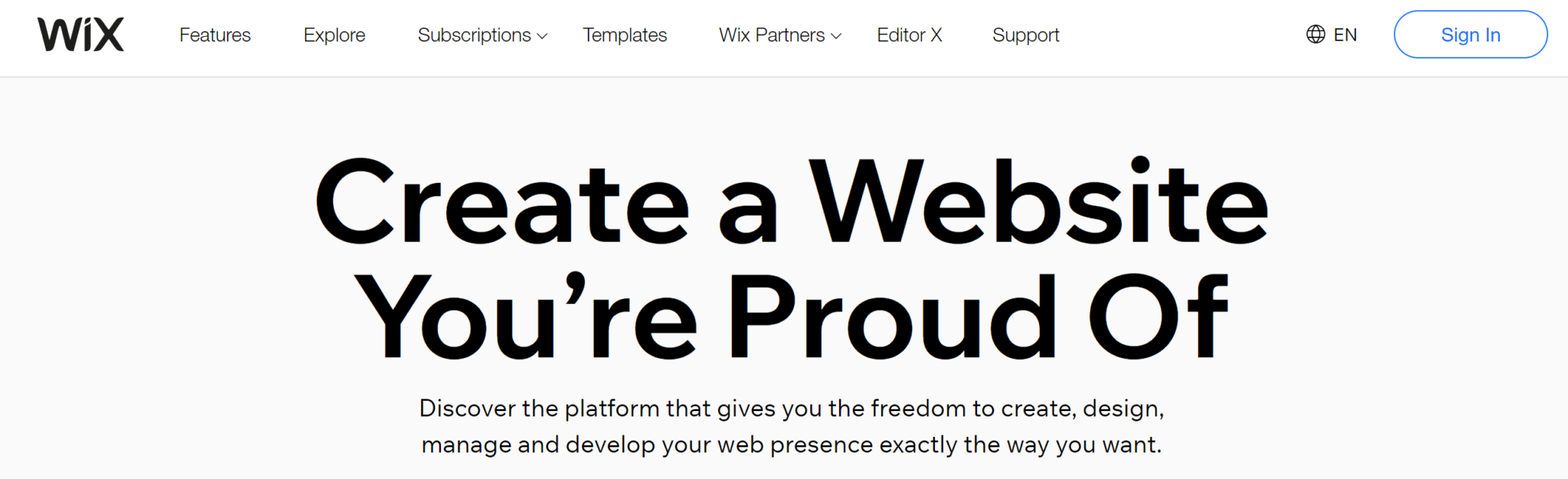1568x479 pixels.
Task: Click the Wix wordmark in top-left corner
Action: pos(80,34)
